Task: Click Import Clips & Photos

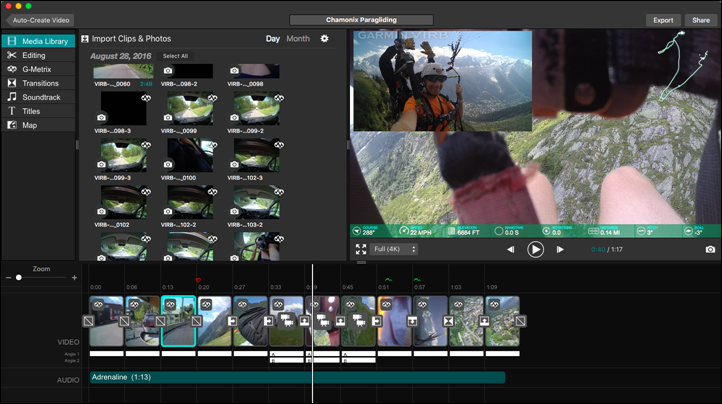Action: pos(130,39)
